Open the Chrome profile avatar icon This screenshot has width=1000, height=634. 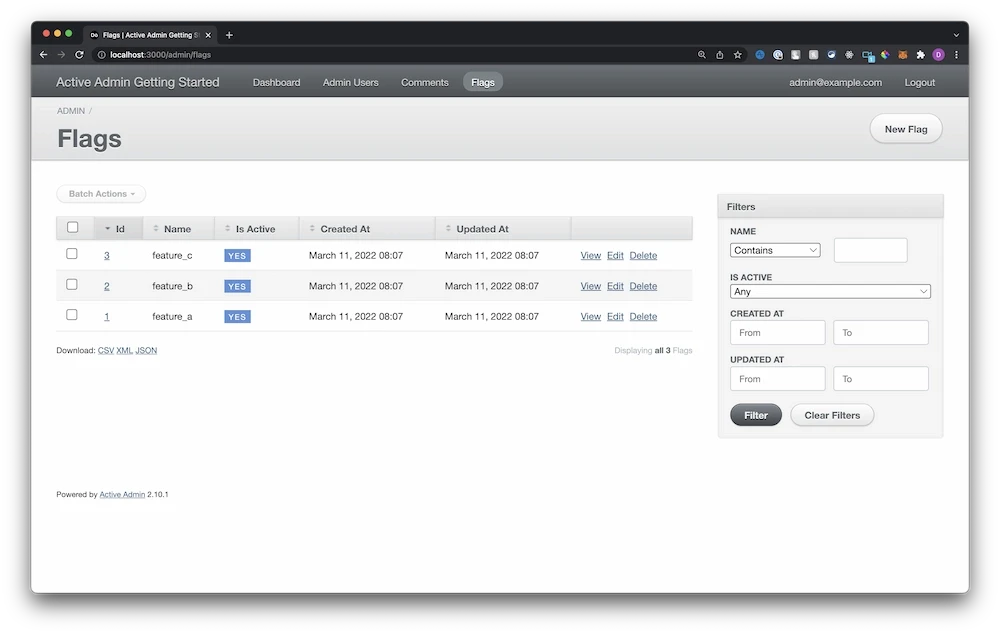pyautogui.click(x=937, y=55)
